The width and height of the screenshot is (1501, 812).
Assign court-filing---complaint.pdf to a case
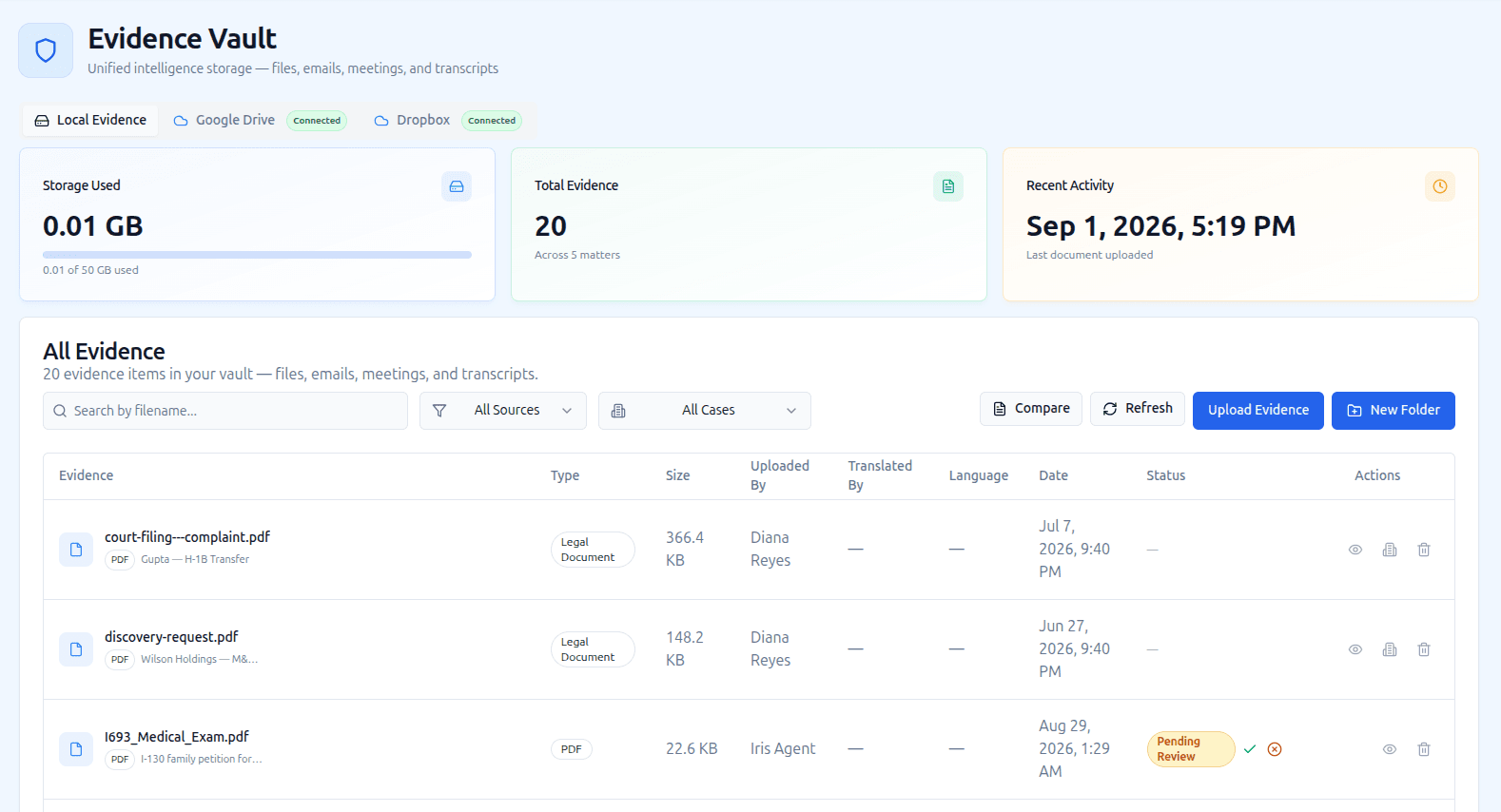click(1390, 550)
